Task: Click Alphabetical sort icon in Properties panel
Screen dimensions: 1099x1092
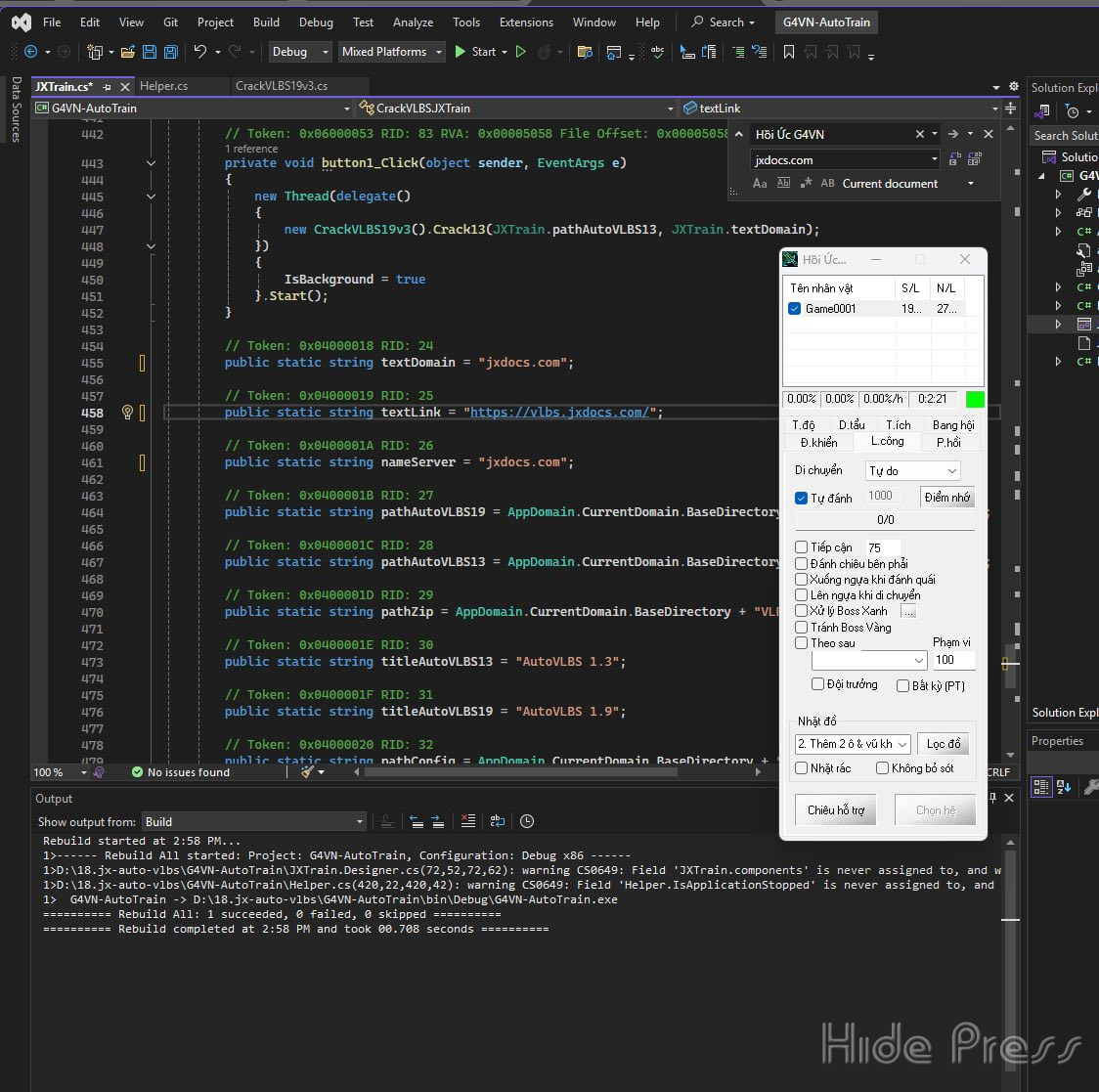Action: (1064, 787)
